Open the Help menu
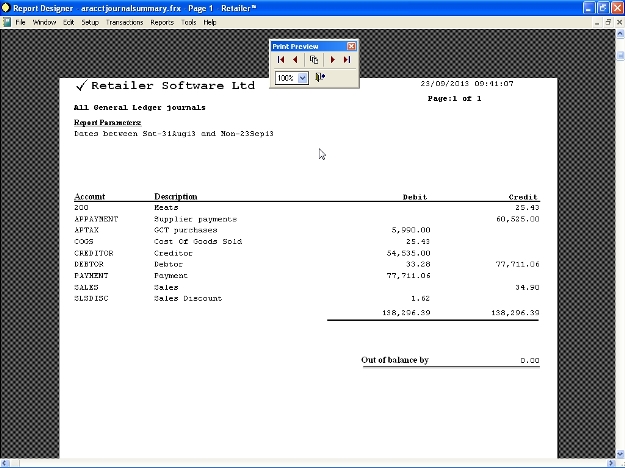Image resolution: width=625 pixels, height=468 pixels. (210, 21)
